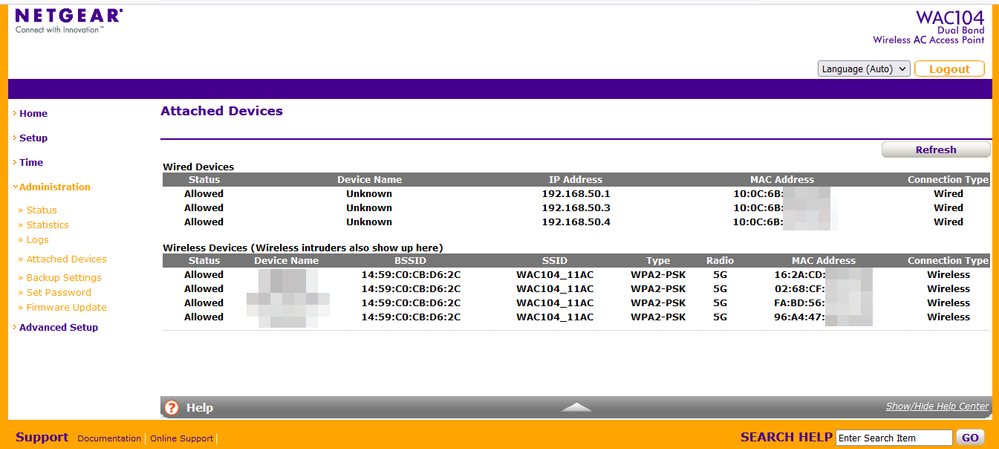The image size is (999, 449).
Task: Click Wireless type in the FA:BD:56 row
Action: [x=948, y=303]
